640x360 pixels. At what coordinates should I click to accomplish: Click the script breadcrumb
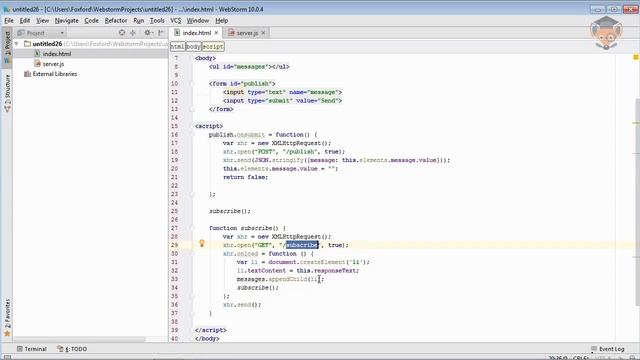coord(213,47)
